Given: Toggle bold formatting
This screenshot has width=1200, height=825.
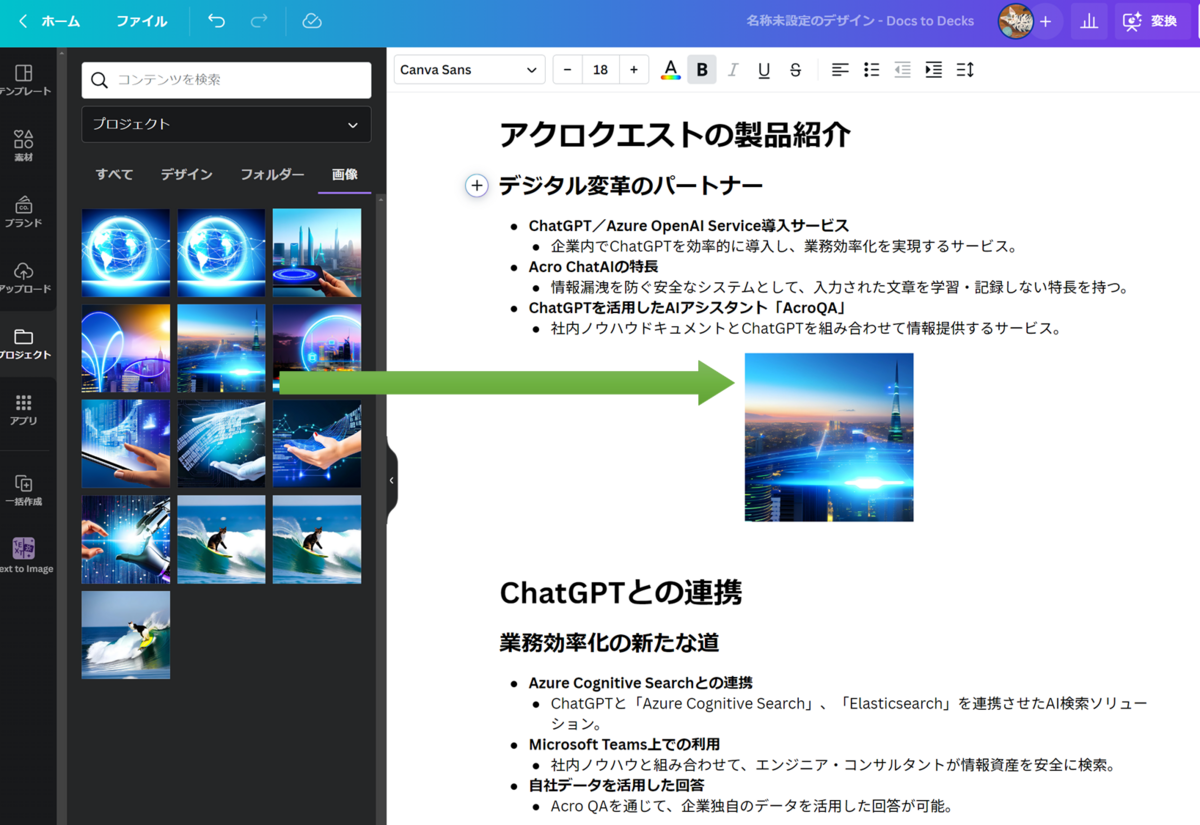Looking at the screenshot, I should click(702, 70).
